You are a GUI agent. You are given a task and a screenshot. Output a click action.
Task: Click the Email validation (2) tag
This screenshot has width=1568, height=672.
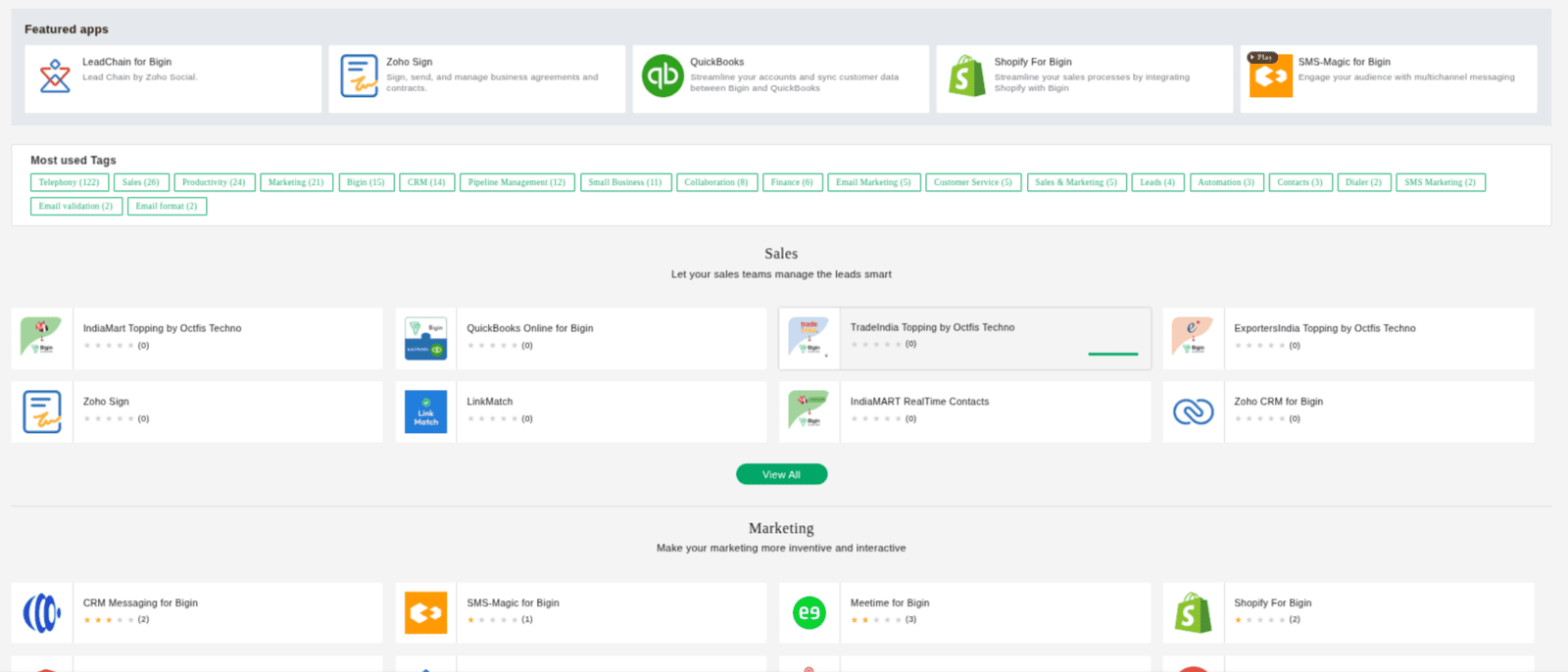(76, 207)
